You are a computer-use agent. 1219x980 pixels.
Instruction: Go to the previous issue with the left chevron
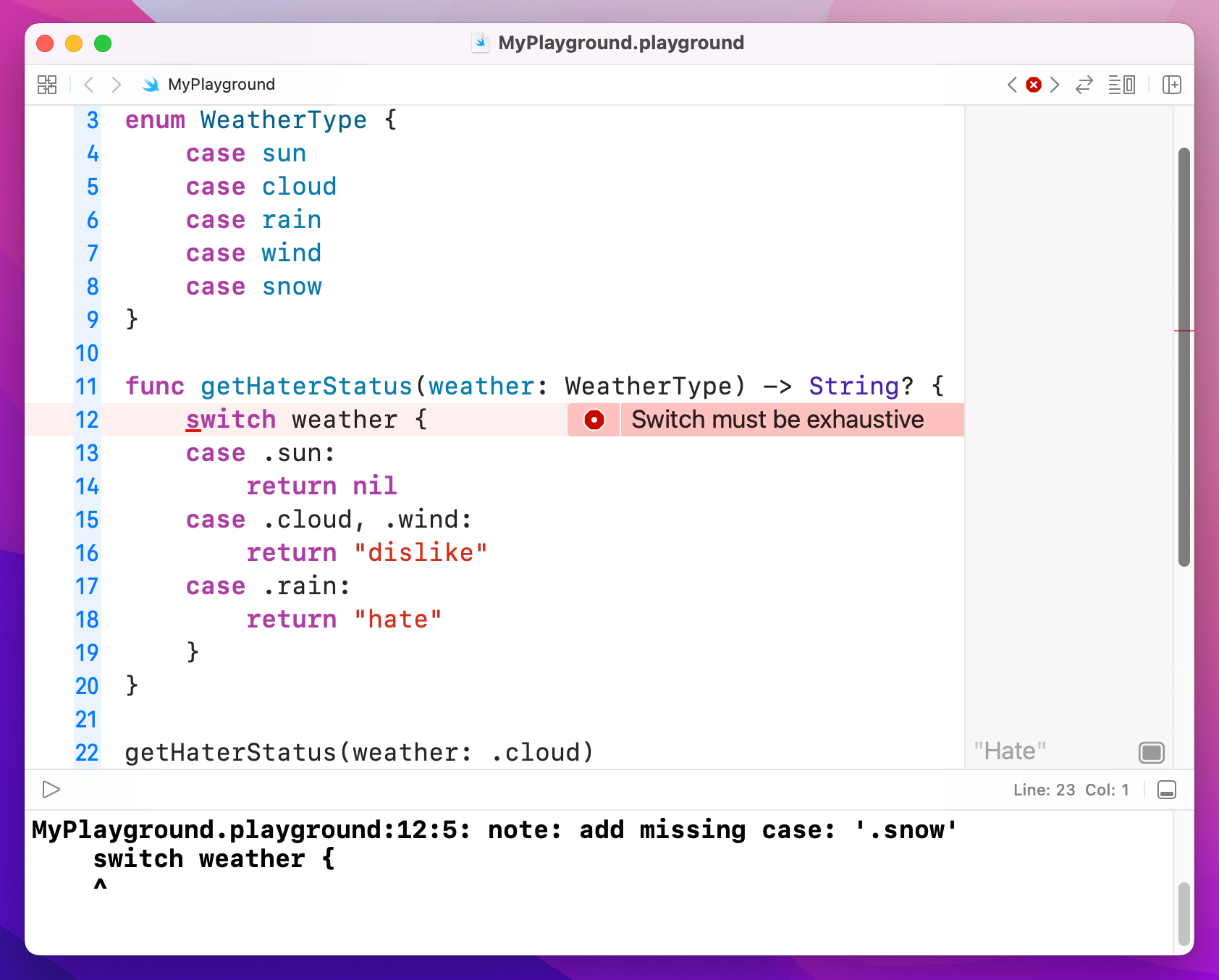(x=1012, y=84)
